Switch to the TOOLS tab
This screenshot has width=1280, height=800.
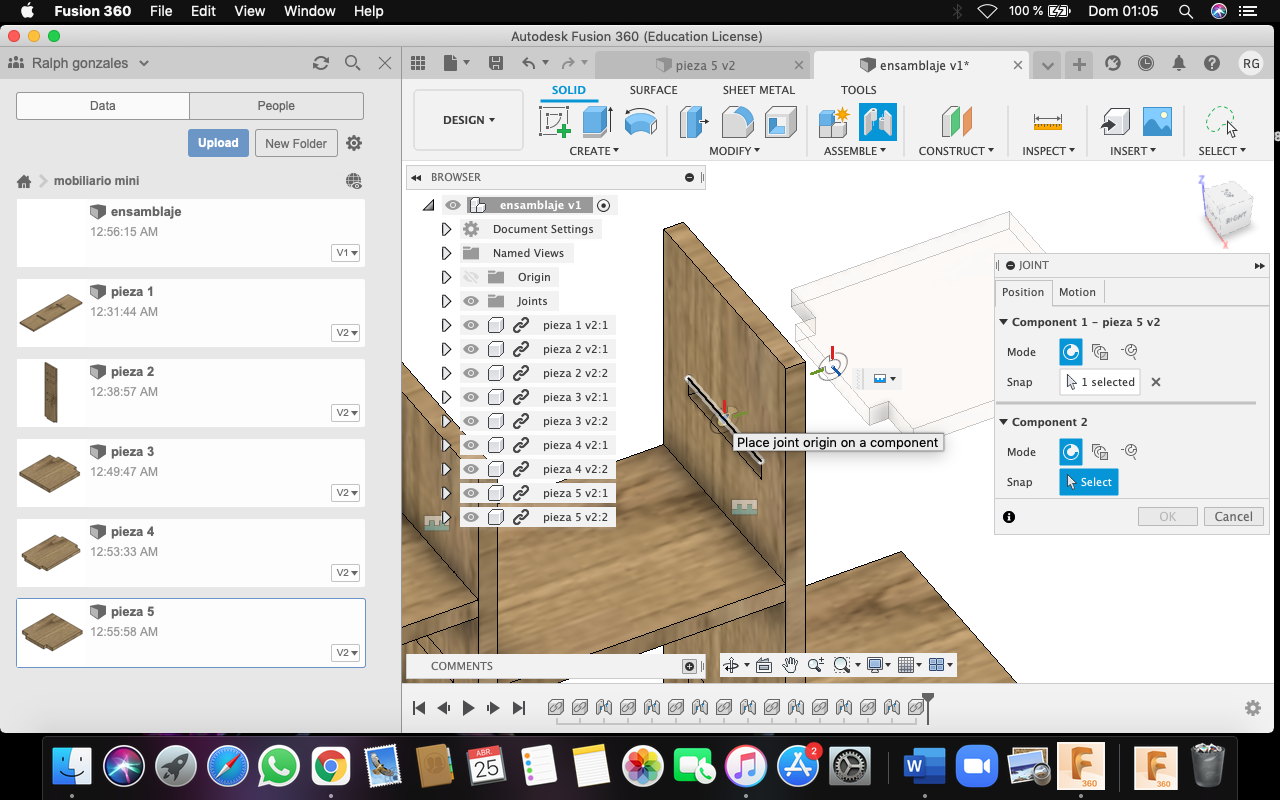(858, 90)
